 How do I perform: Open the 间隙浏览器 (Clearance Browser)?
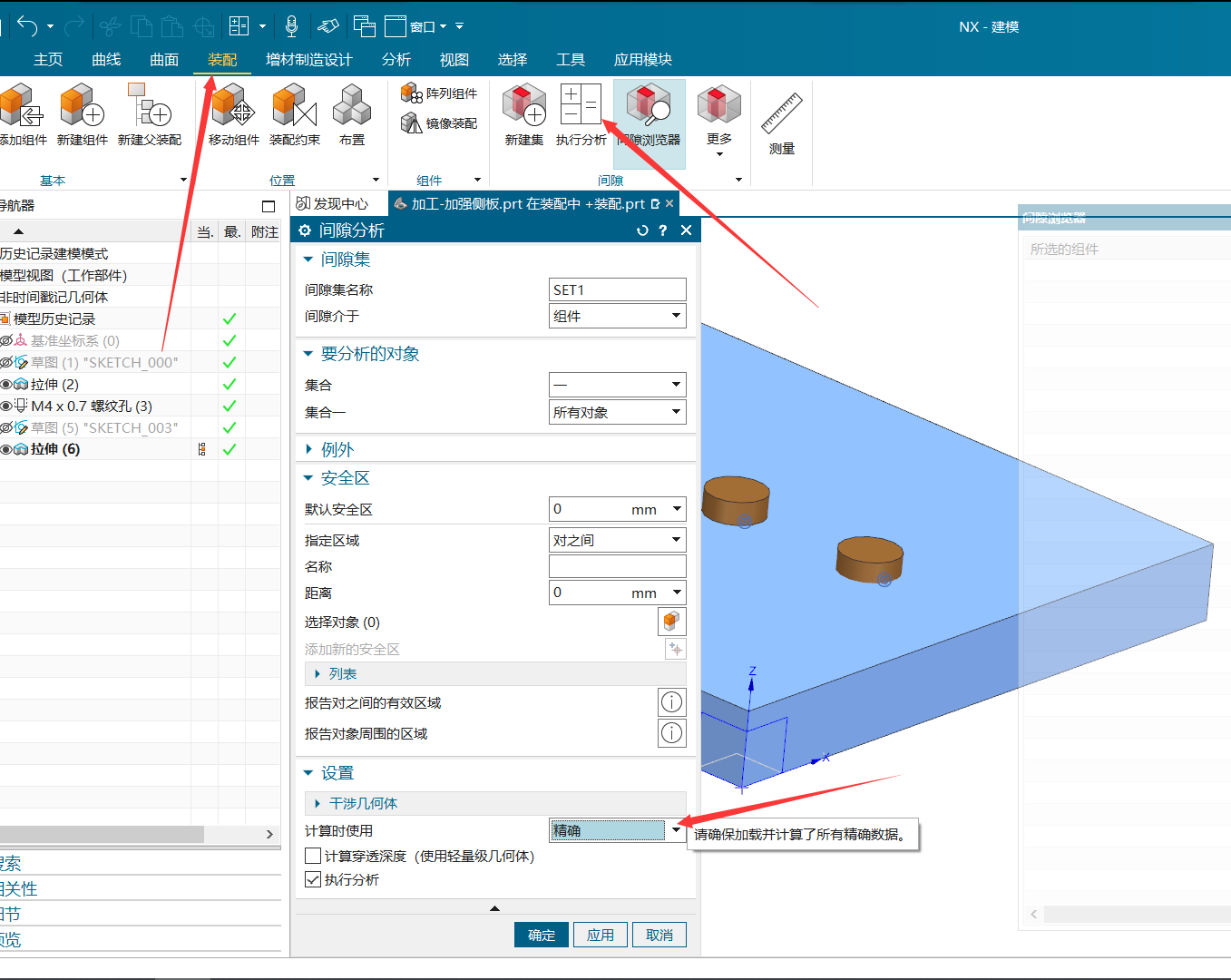pos(650,111)
